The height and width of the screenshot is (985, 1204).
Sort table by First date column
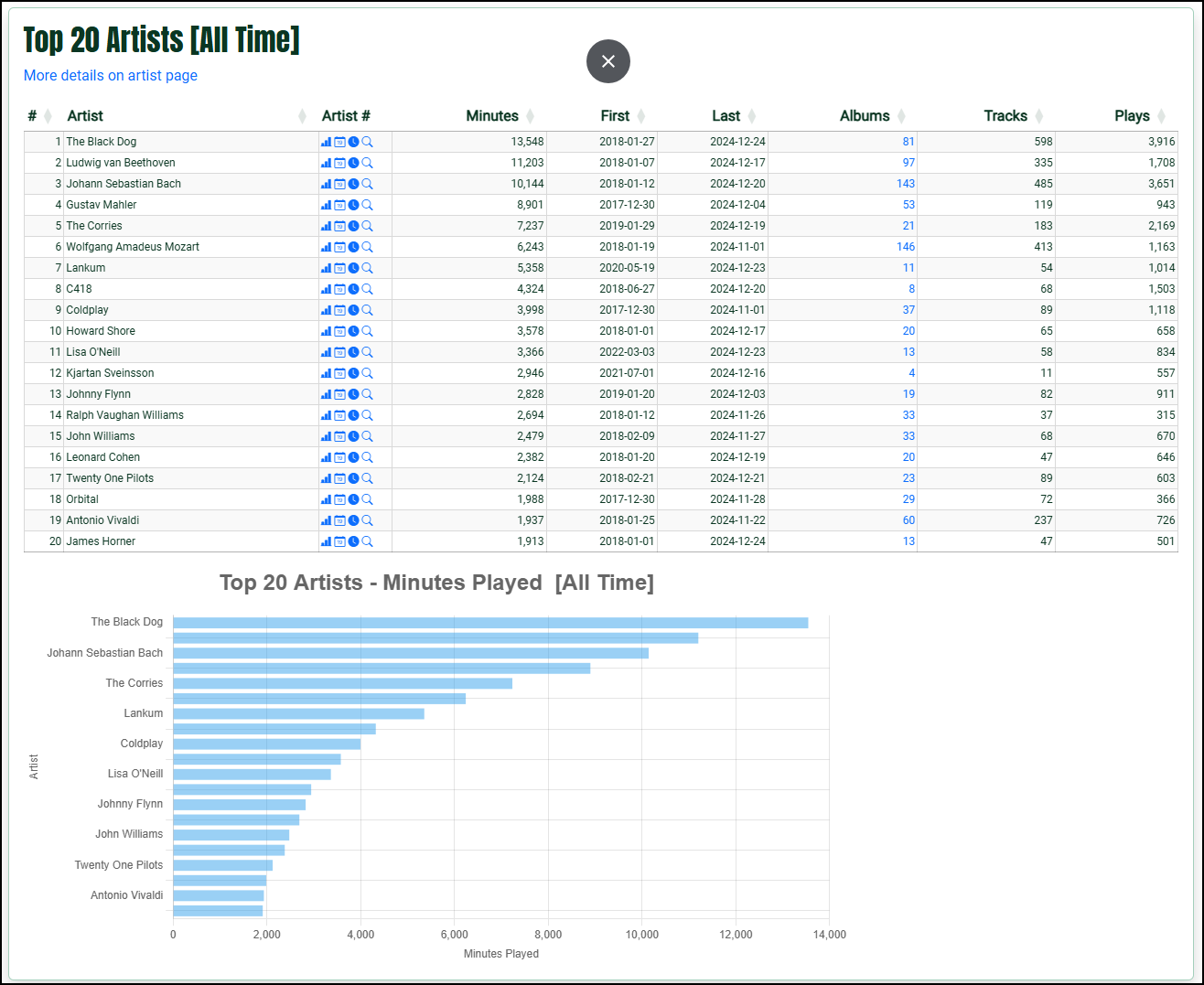click(x=623, y=116)
